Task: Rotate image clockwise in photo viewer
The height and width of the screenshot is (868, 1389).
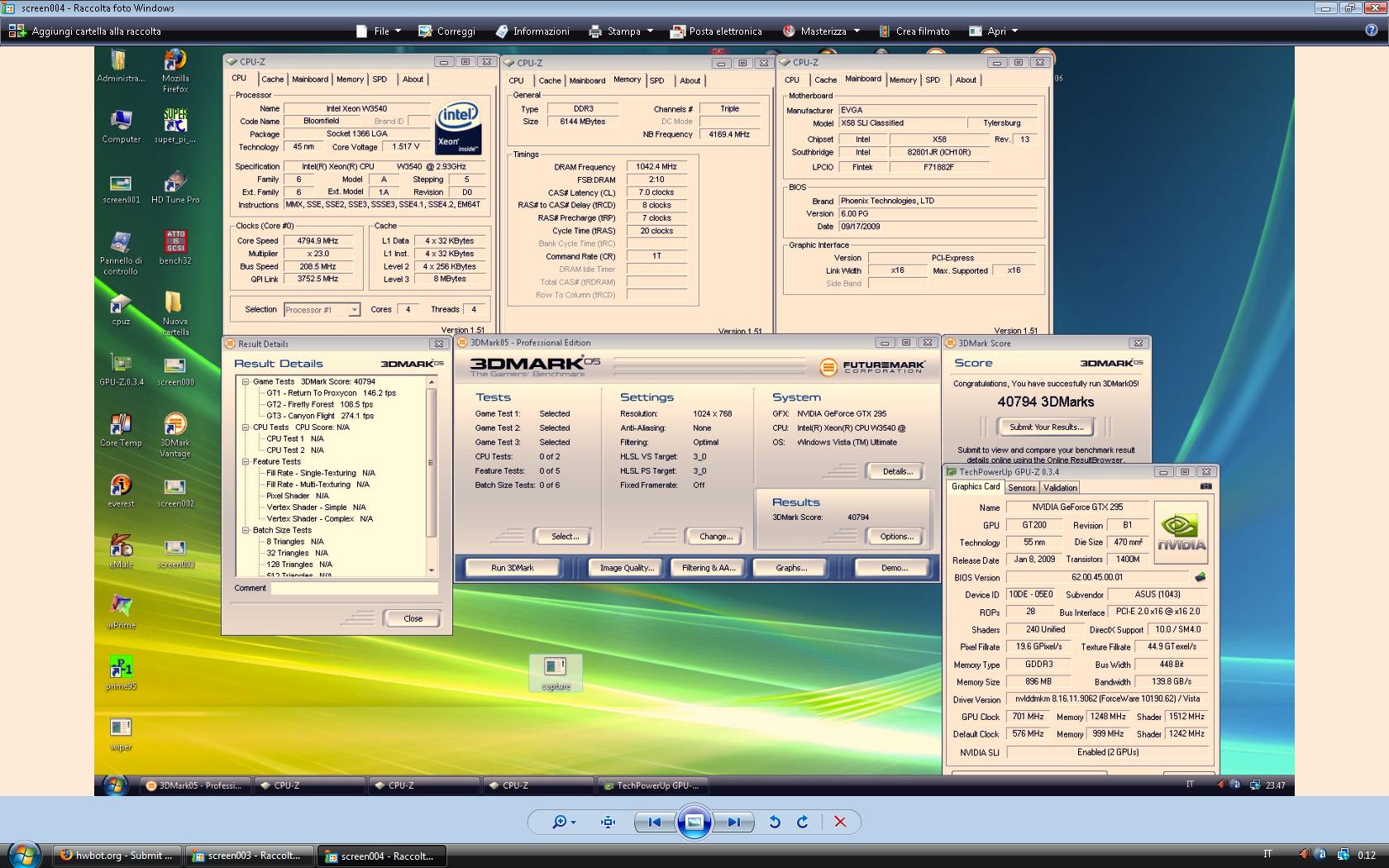Action: pyautogui.click(x=802, y=822)
